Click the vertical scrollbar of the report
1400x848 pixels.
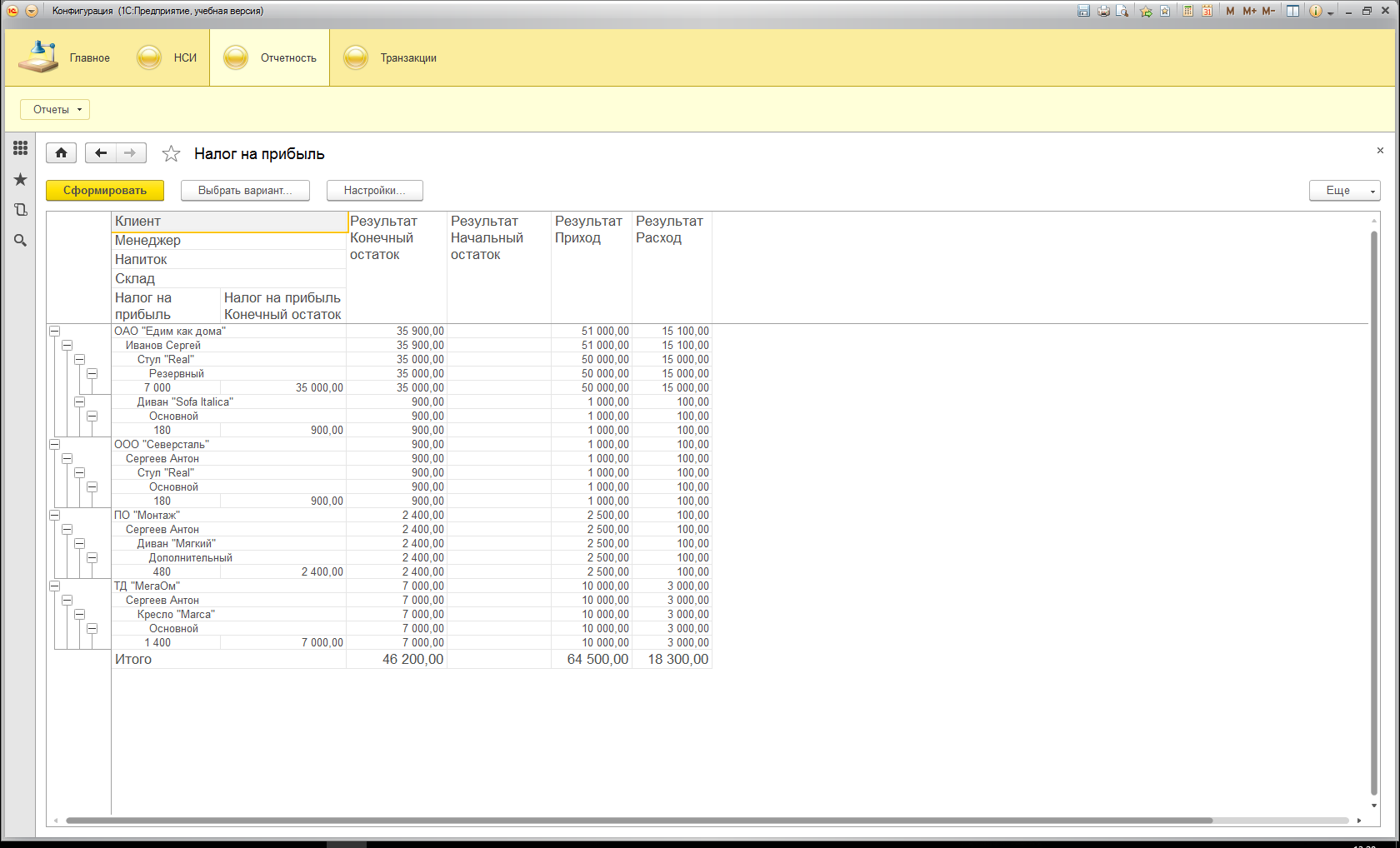(1374, 512)
